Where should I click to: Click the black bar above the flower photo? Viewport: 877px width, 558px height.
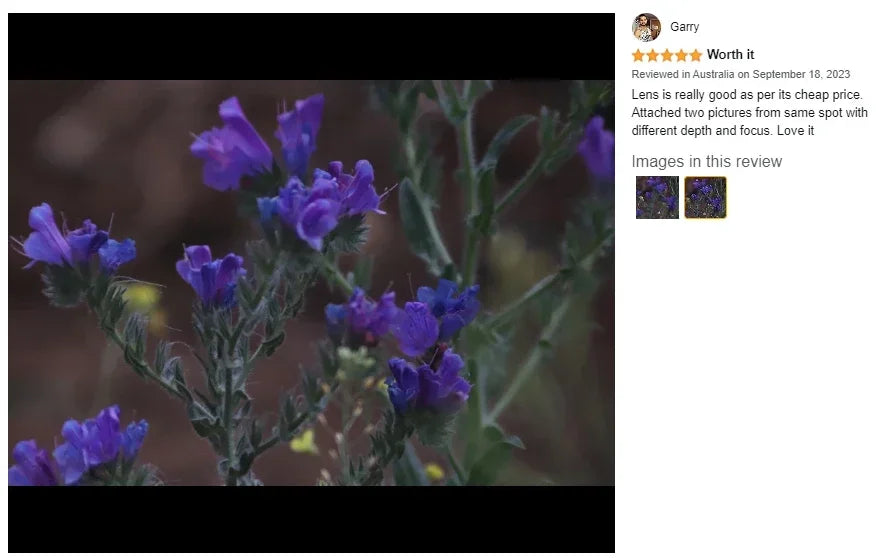(x=312, y=46)
